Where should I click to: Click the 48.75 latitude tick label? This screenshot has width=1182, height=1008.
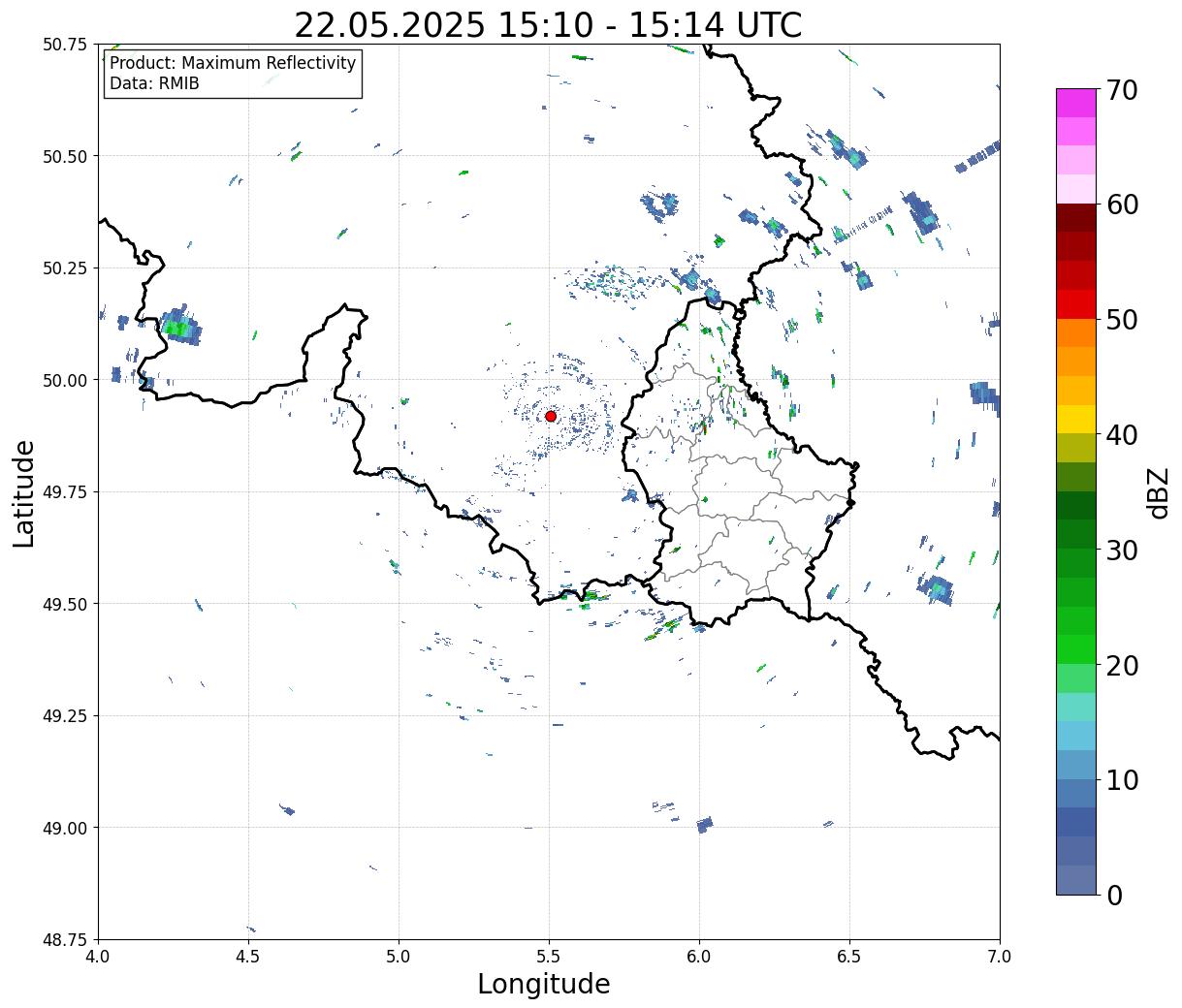click(x=65, y=940)
